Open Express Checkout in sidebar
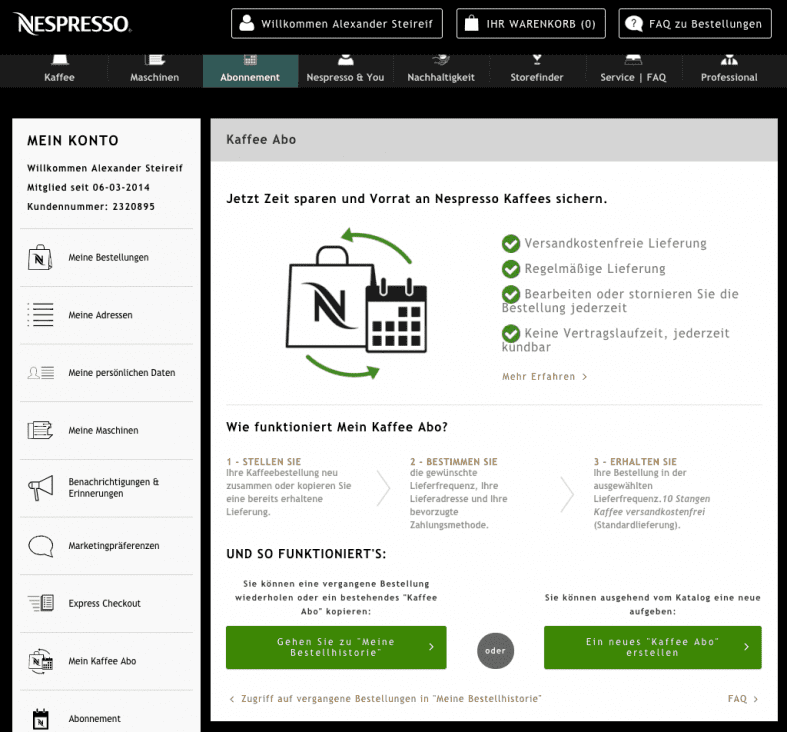787x732 pixels. click(106, 603)
